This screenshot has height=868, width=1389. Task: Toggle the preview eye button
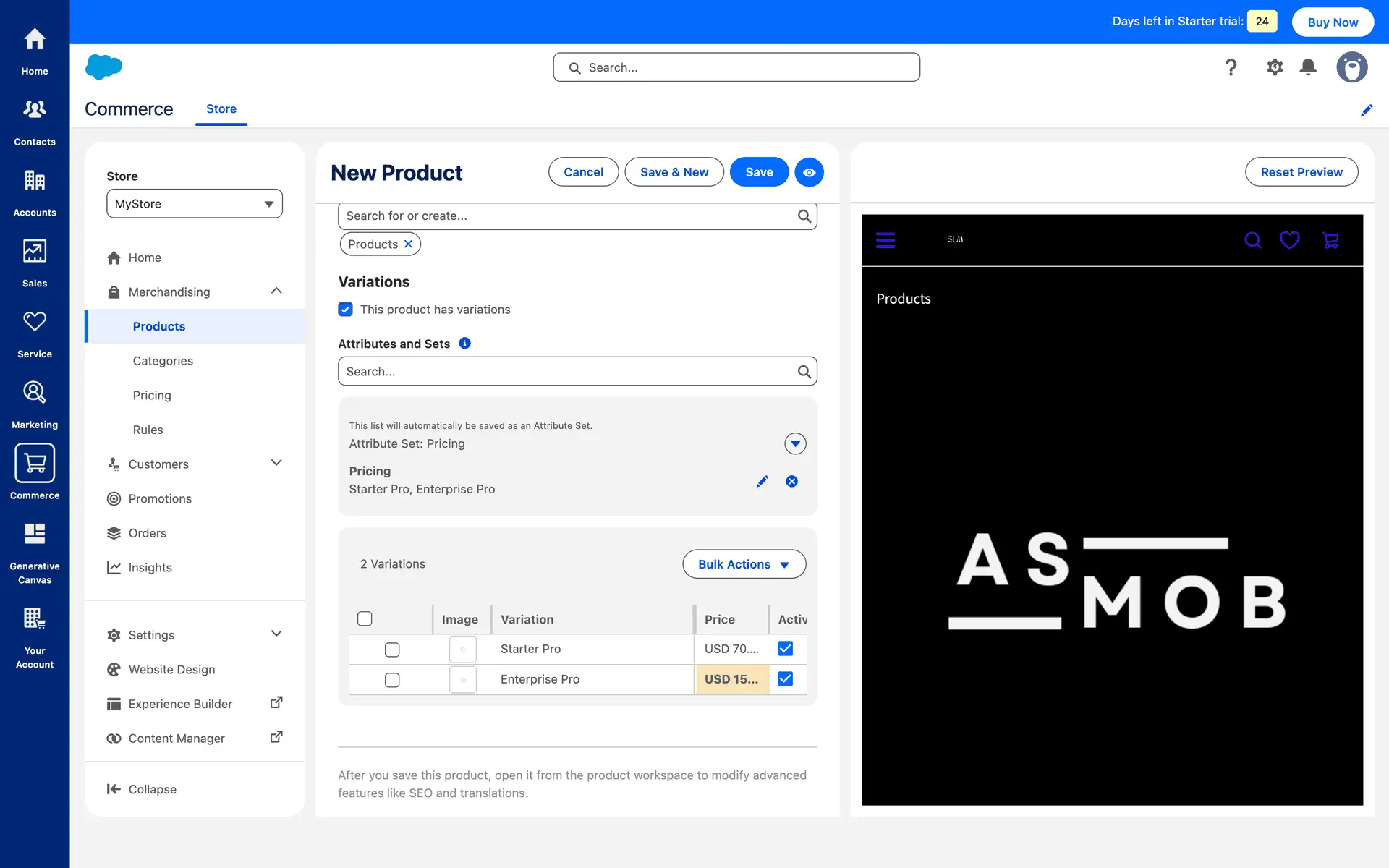tap(809, 172)
